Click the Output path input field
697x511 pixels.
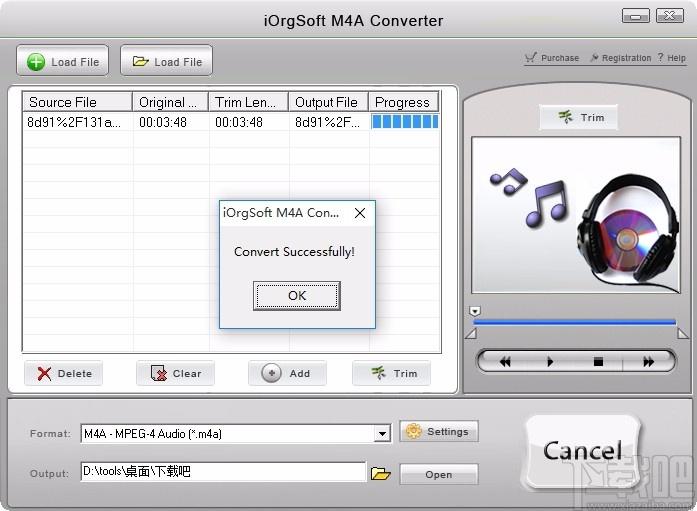(x=224, y=471)
